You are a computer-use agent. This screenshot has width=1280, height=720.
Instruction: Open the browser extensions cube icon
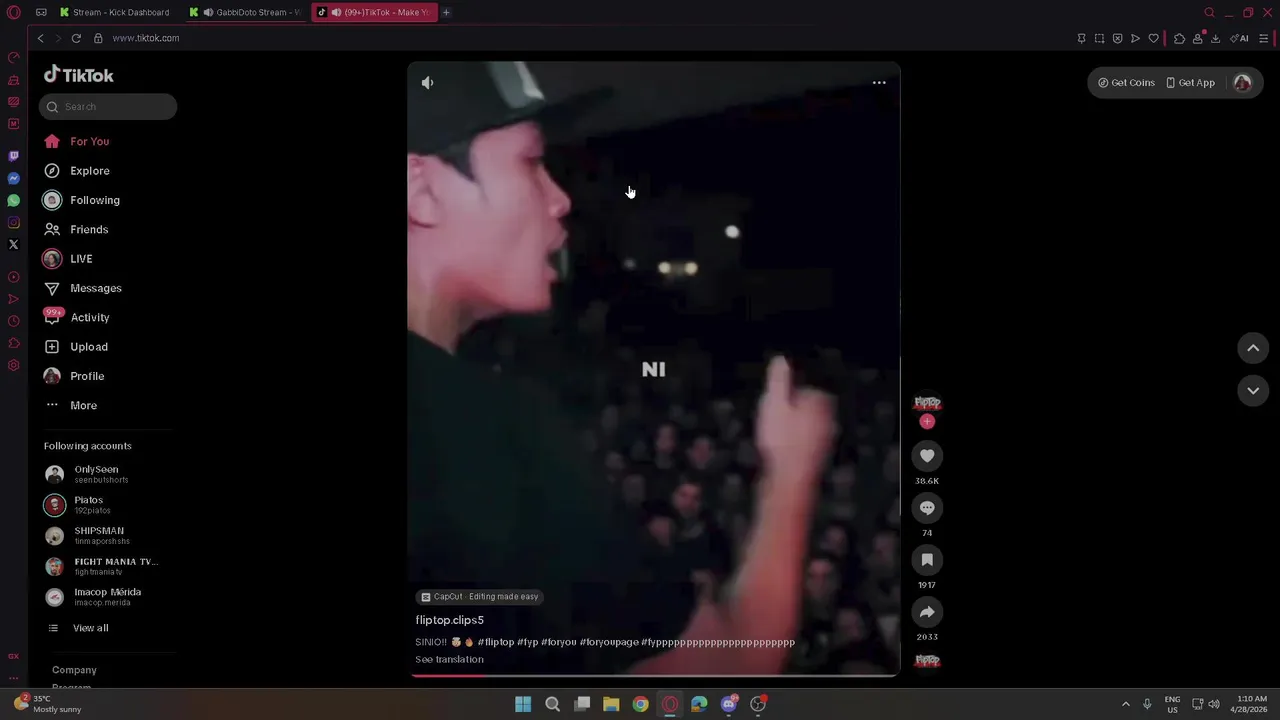[x=1179, y=38]
